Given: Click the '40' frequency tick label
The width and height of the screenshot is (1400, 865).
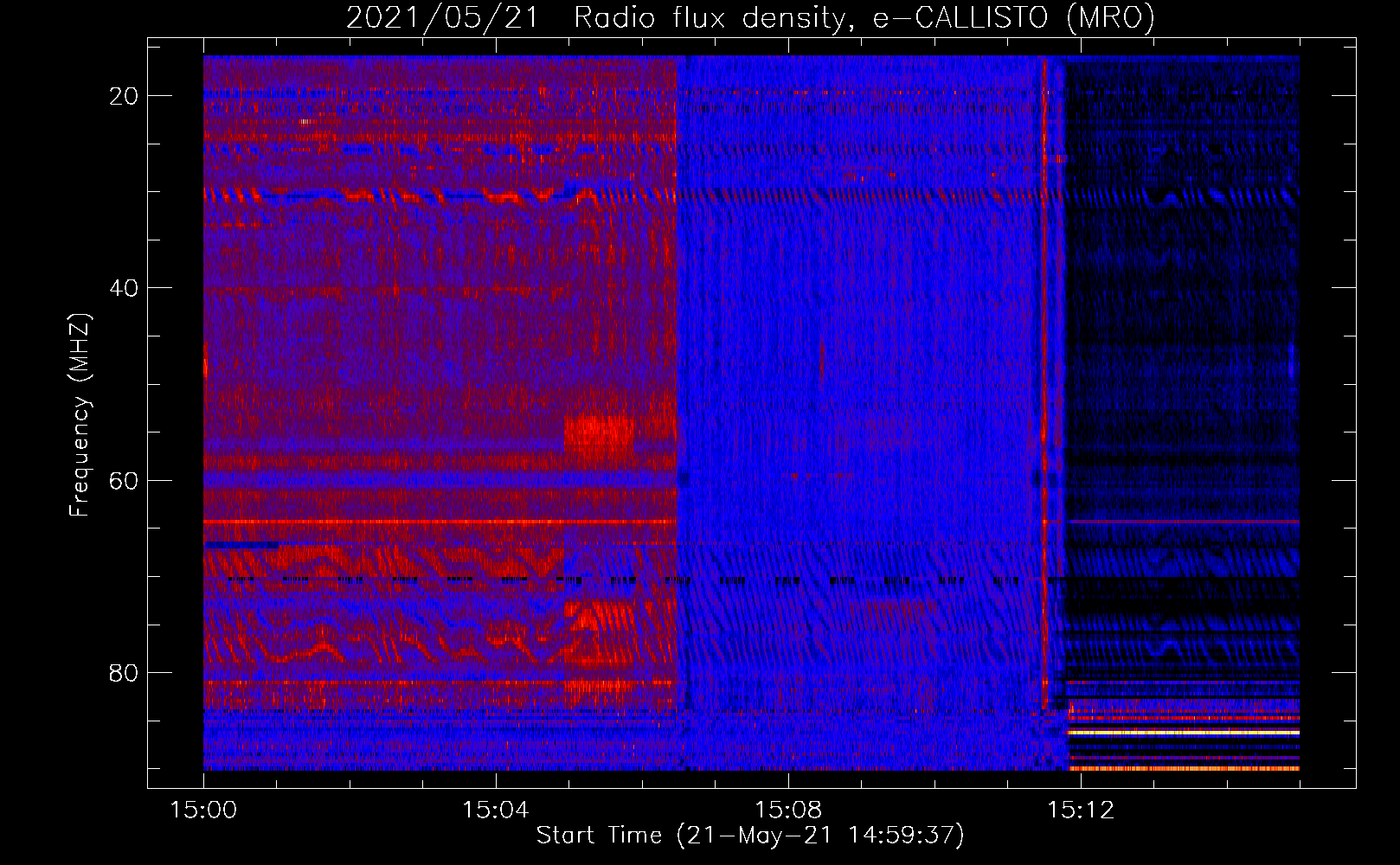Looking at the screenshot, I should [124, 288].
